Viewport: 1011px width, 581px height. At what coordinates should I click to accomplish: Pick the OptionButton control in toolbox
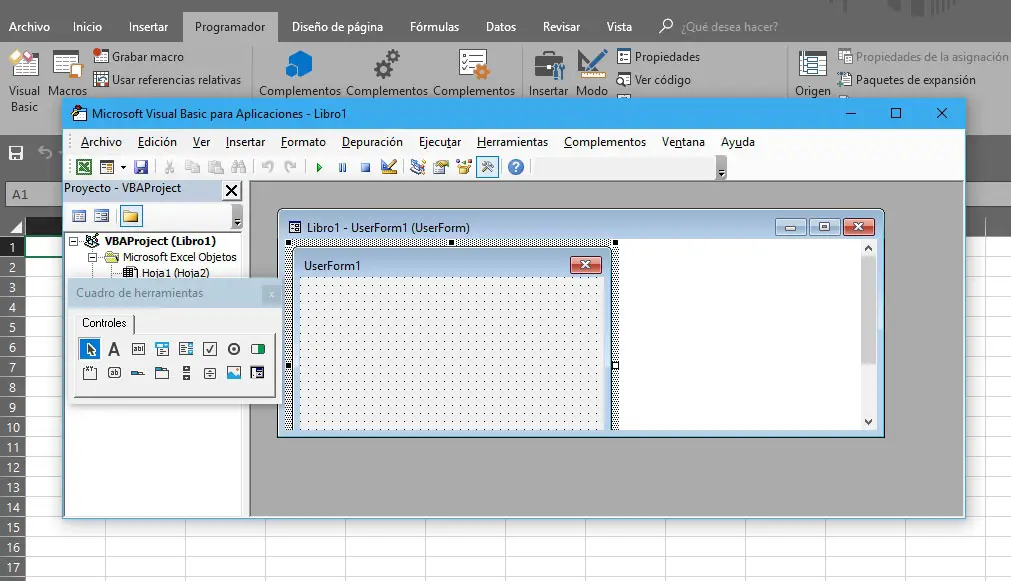point(233,349)
